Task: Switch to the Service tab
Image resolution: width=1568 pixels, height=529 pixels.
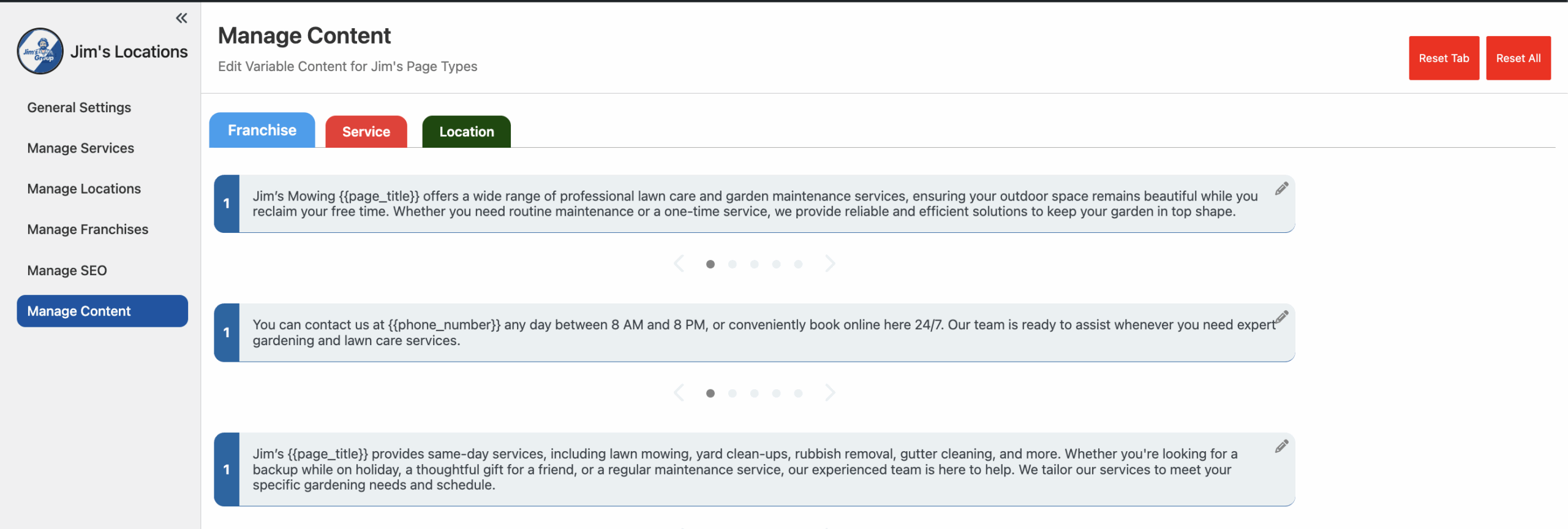Action: 366,132
